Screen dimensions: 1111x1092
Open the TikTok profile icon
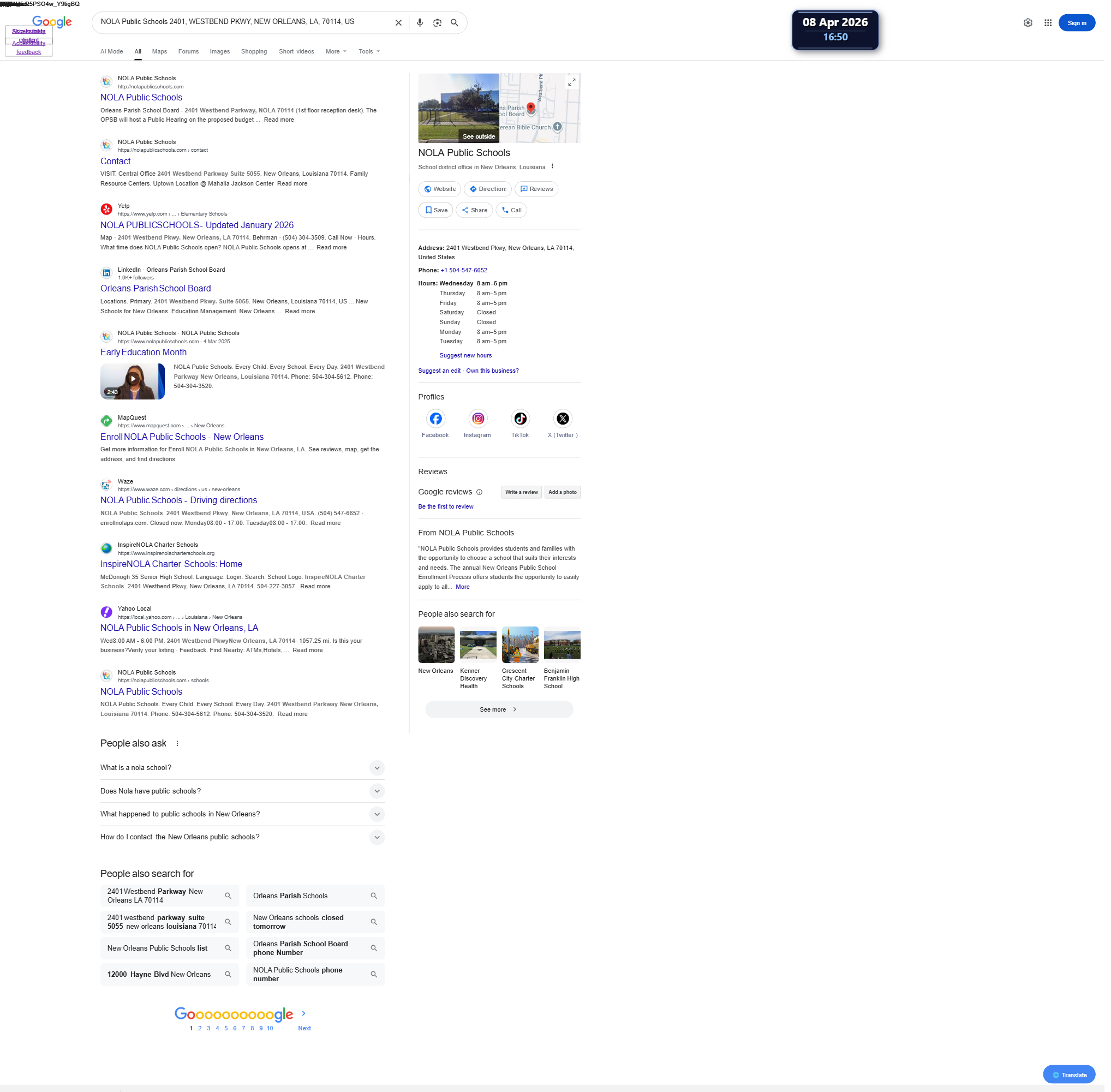click(x=519, y=419)
